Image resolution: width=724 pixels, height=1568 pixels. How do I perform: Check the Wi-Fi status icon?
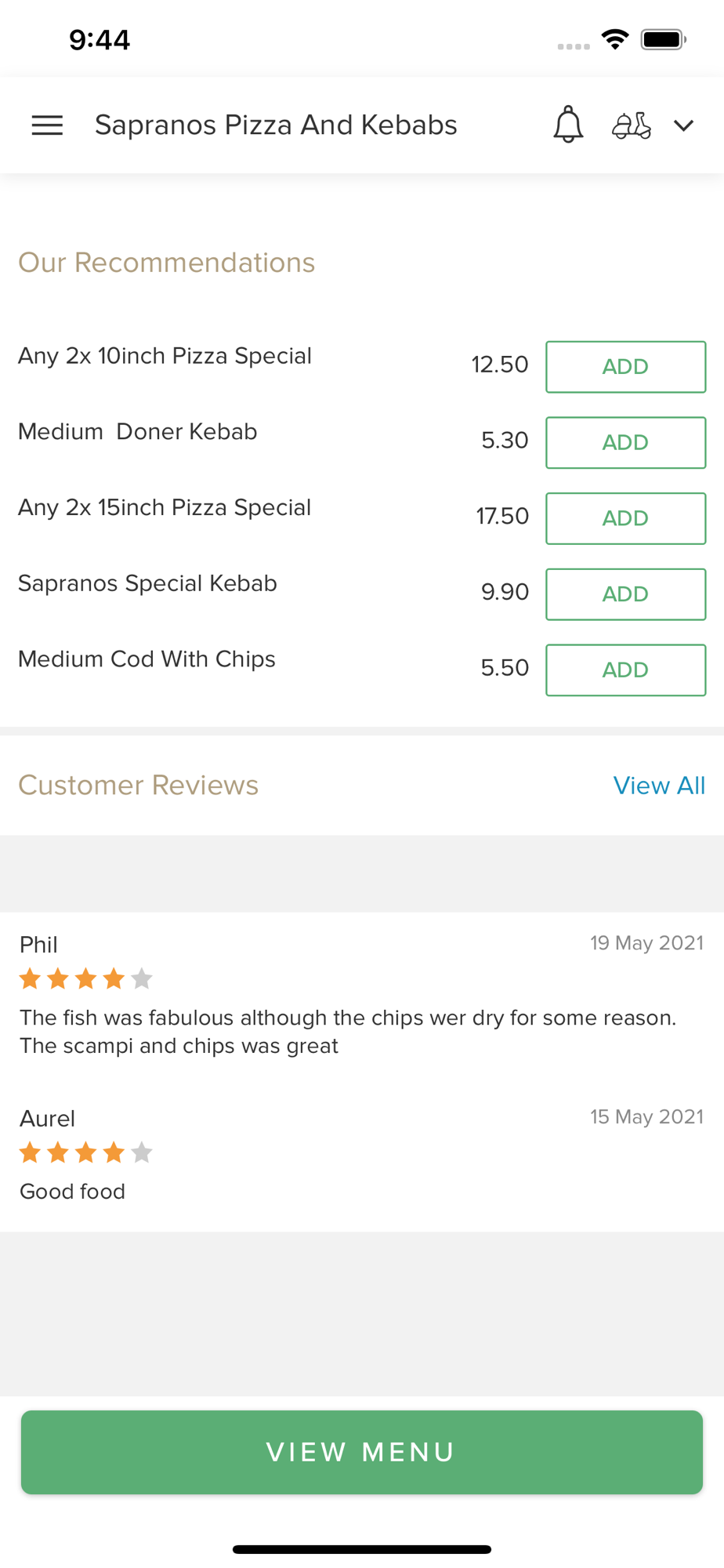coord(615,39)
